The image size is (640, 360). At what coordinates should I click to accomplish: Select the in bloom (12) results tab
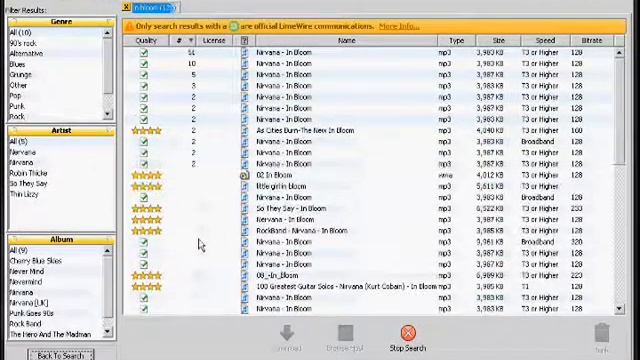coord(155,7)
